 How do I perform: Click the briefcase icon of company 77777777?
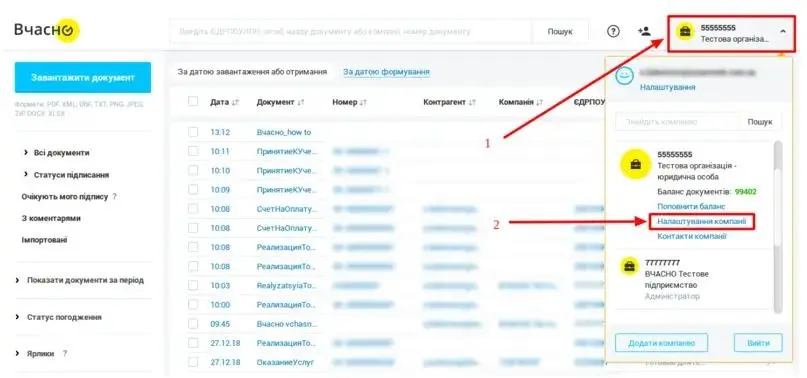[x=628, y=267]
